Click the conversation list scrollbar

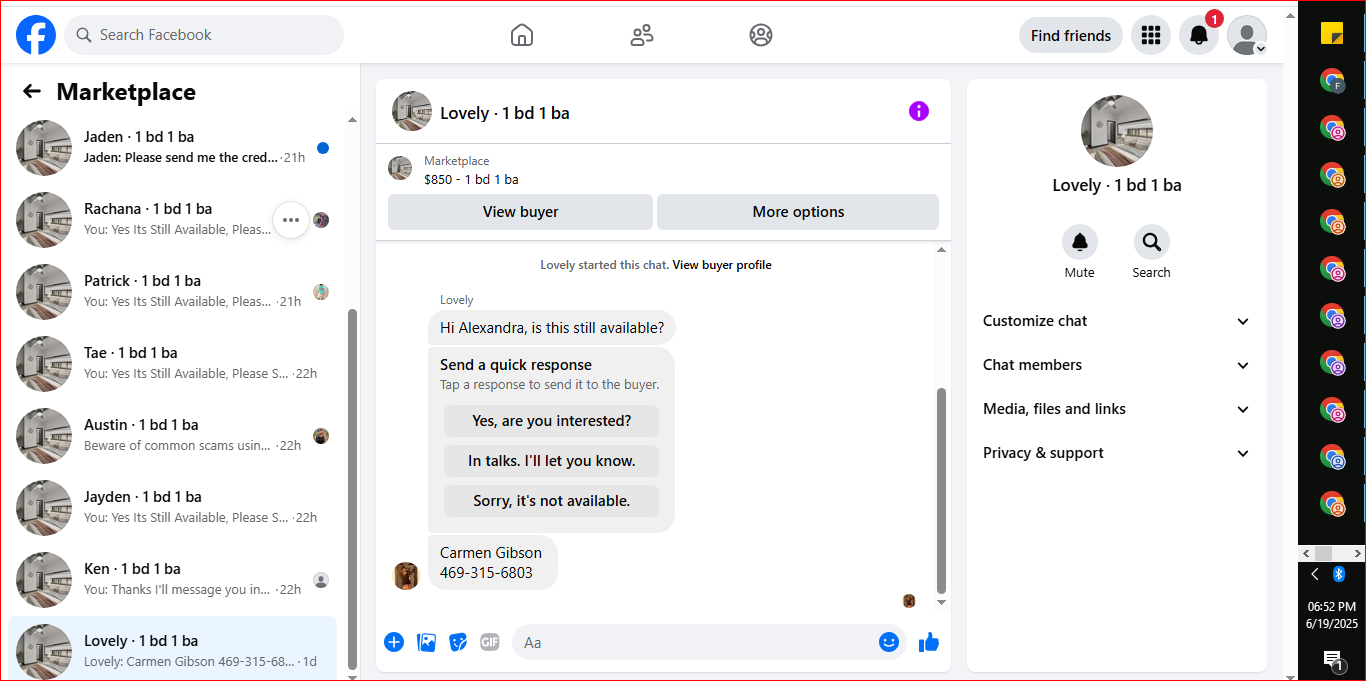click(x=351, y=489)
